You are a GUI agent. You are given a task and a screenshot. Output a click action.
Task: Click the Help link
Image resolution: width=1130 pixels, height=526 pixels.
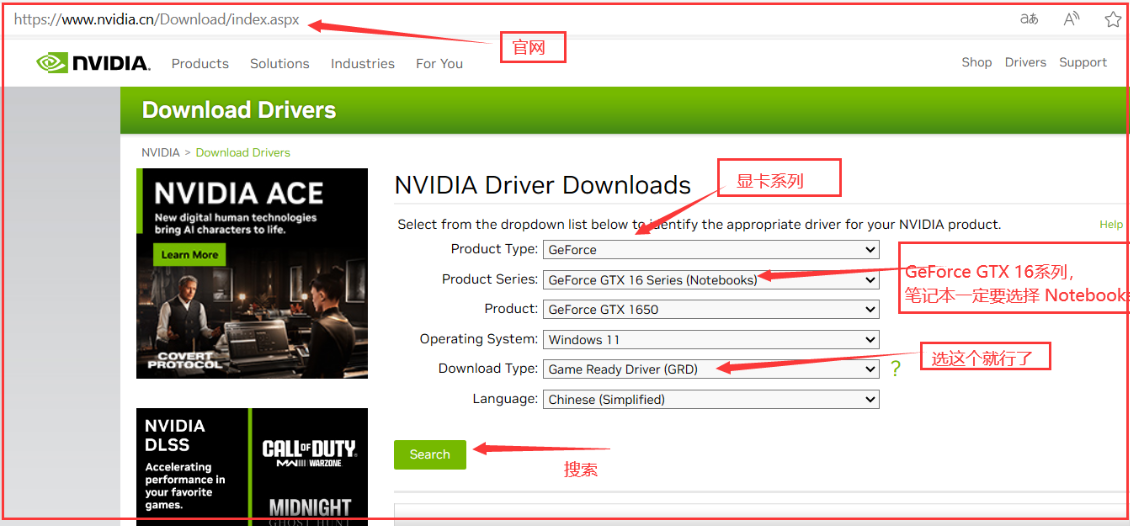point(1111,225)
